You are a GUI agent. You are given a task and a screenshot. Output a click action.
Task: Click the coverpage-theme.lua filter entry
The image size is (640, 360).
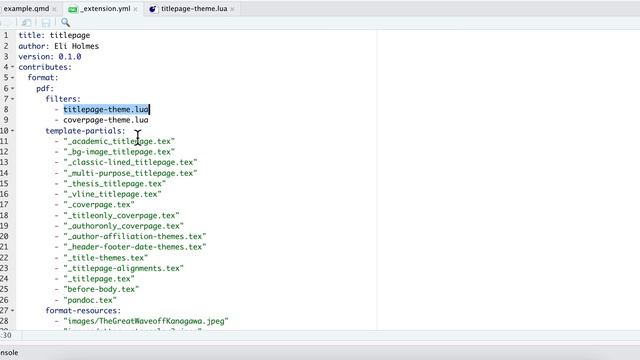(x=106, y=120)
